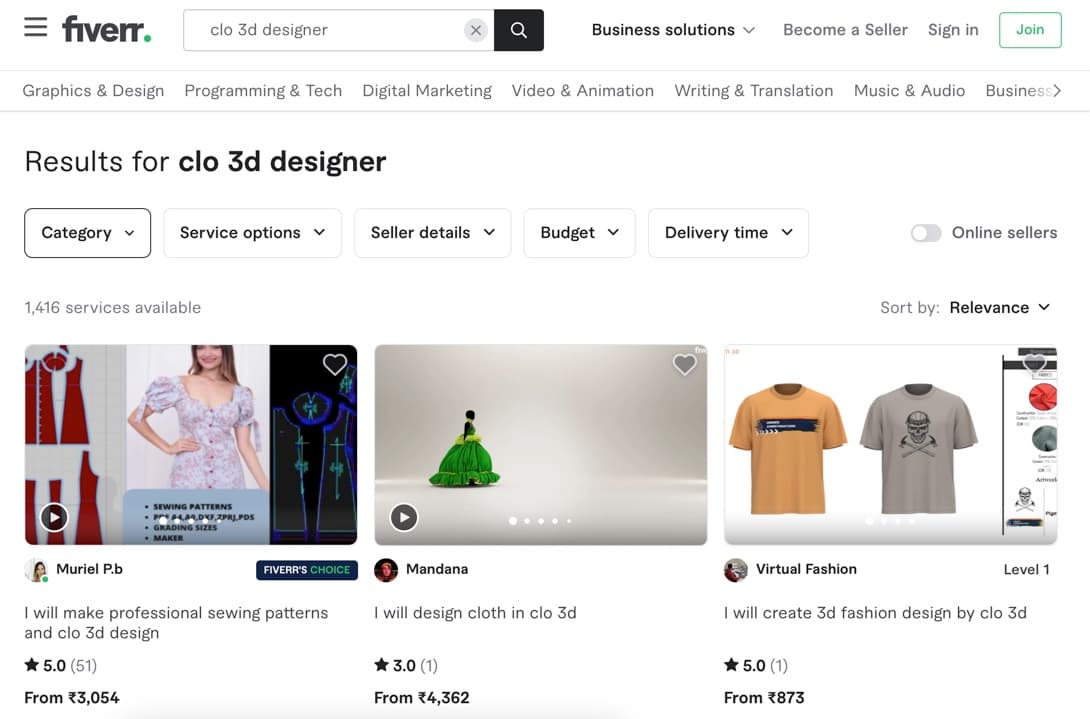This screenshot has height=719, width=1090.
Task: Play Muriel P.b's gig video preview
Action: tap(53, 517)
